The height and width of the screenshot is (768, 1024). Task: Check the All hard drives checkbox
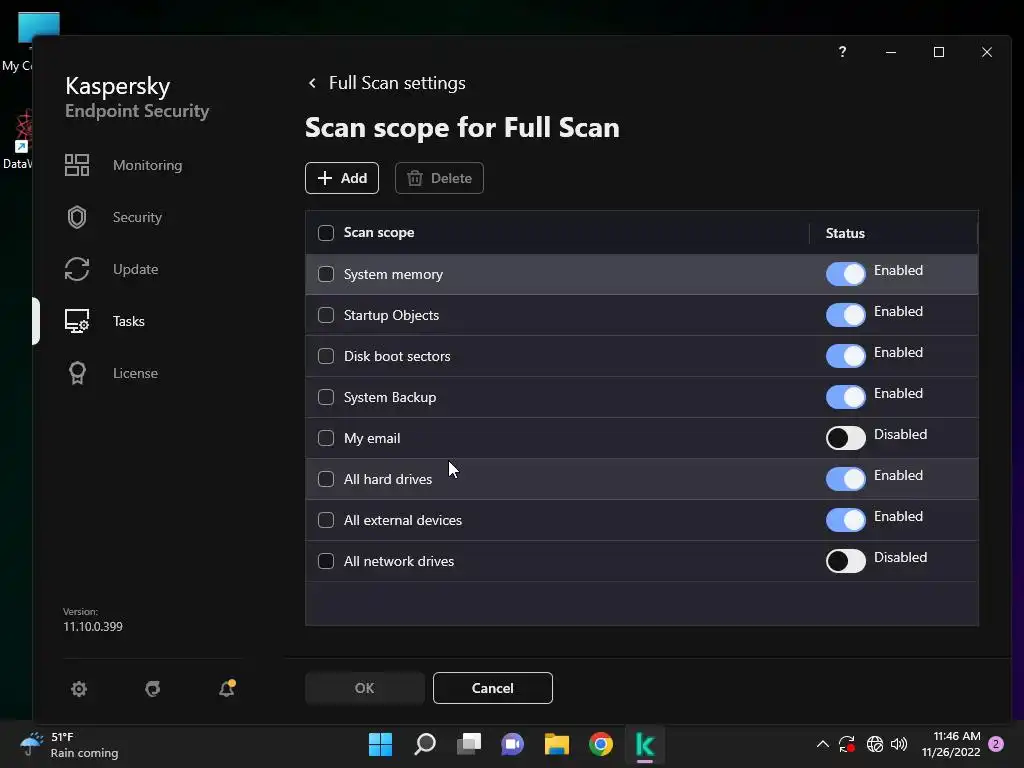click(x=326, y=479)
